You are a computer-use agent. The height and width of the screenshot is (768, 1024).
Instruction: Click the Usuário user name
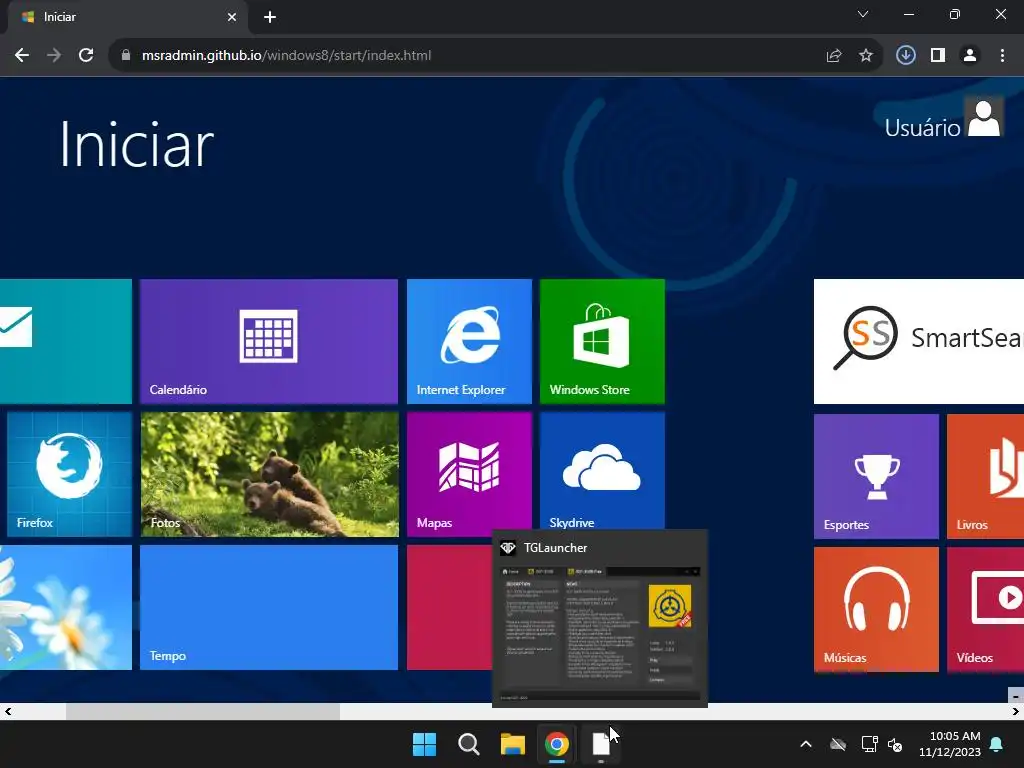point(922,128)
